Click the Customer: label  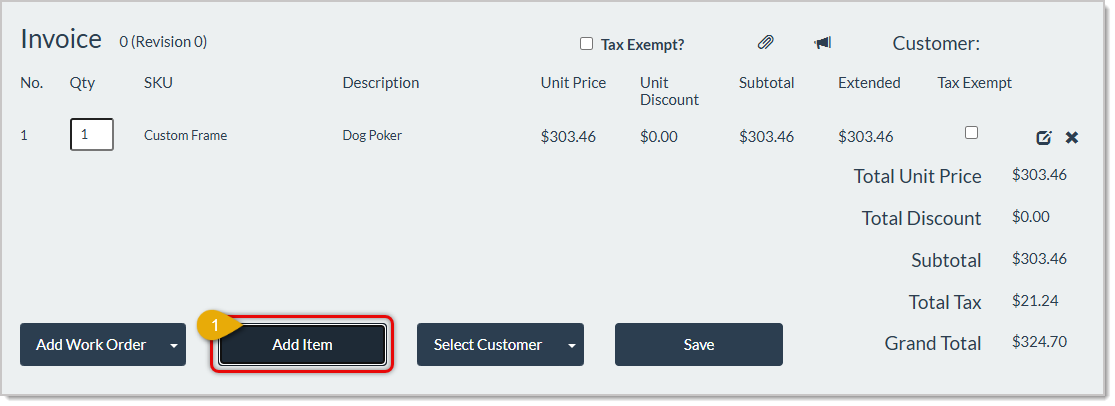[936, 44]
